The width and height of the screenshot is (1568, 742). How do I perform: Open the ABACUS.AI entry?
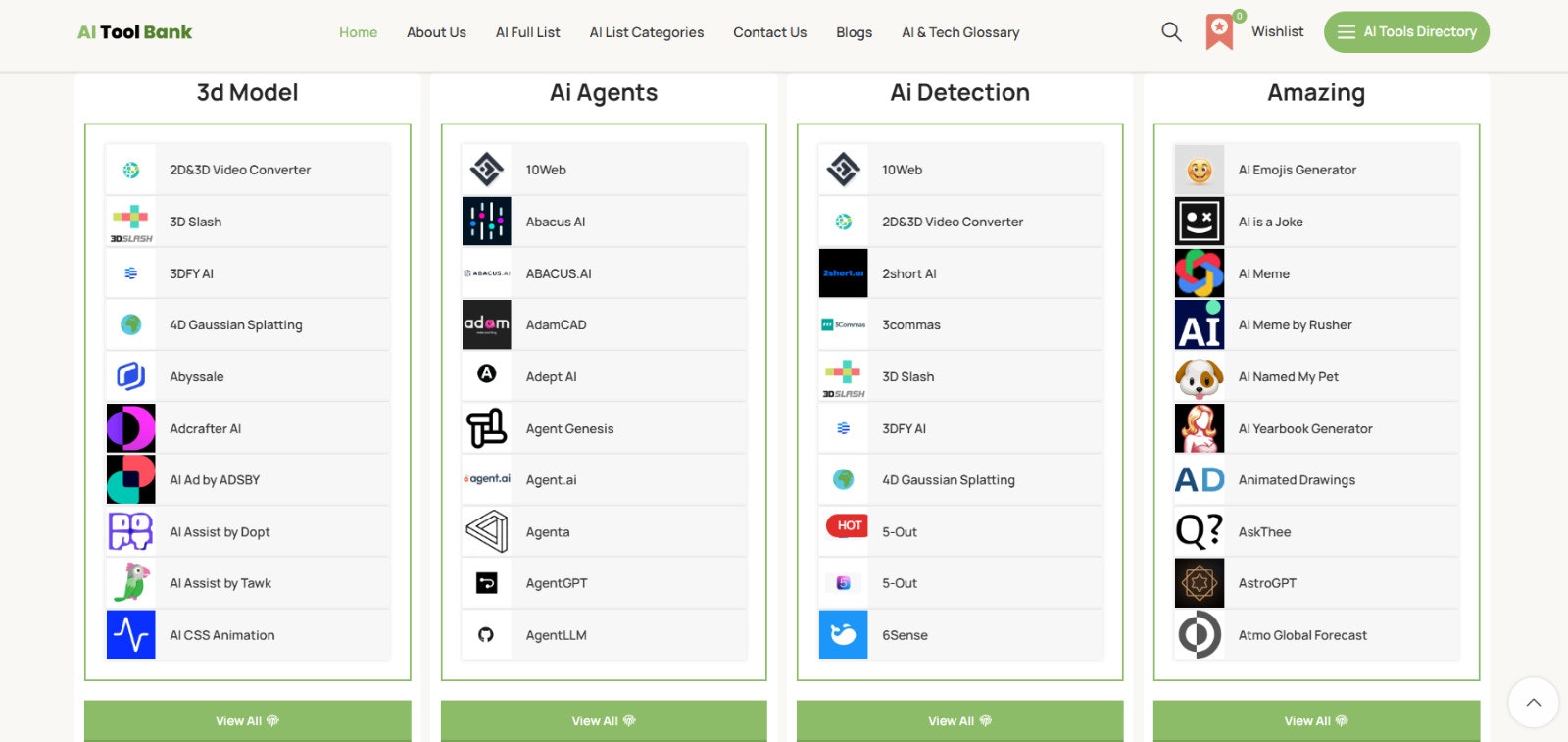[604, 273]
